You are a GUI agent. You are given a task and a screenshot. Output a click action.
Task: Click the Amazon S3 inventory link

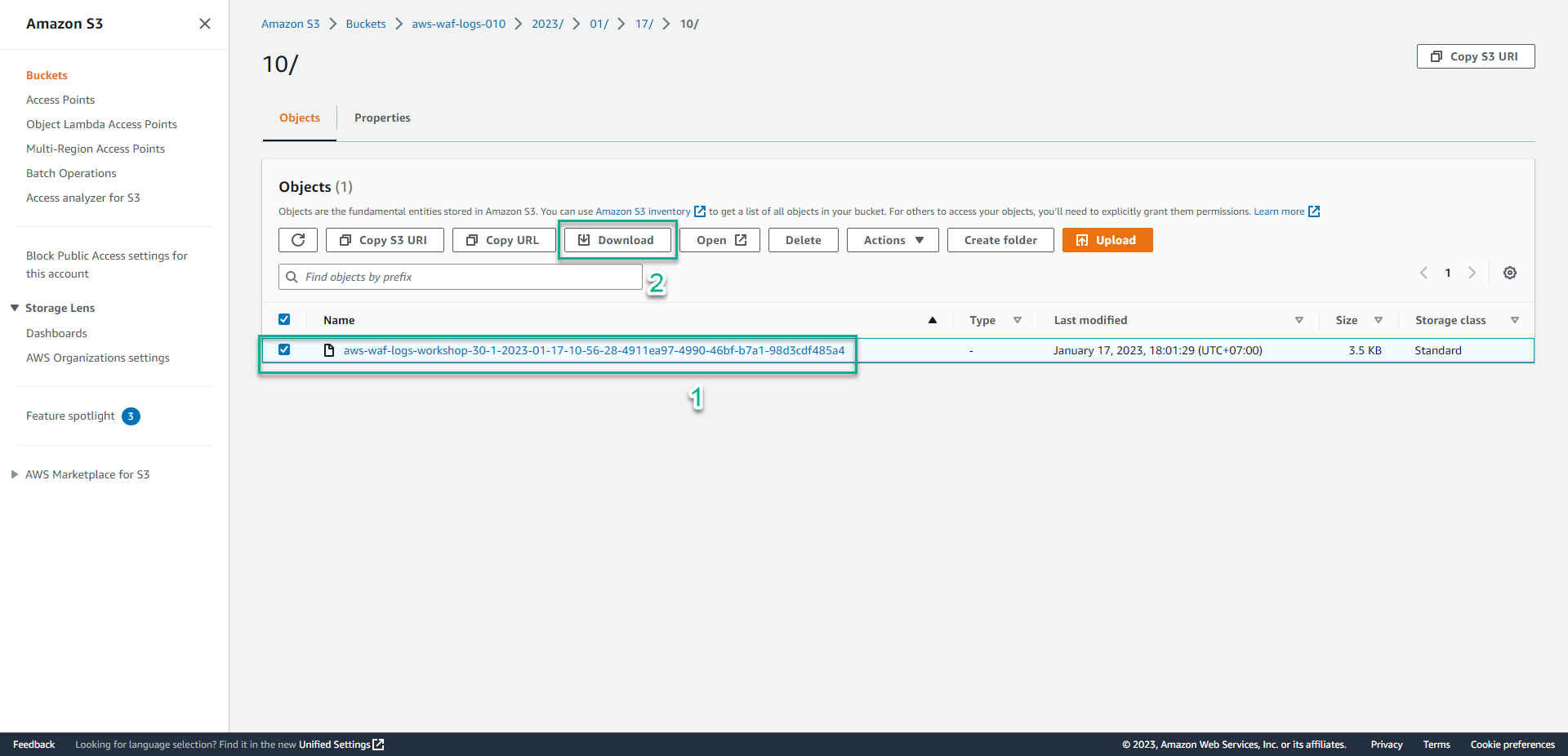643,211
